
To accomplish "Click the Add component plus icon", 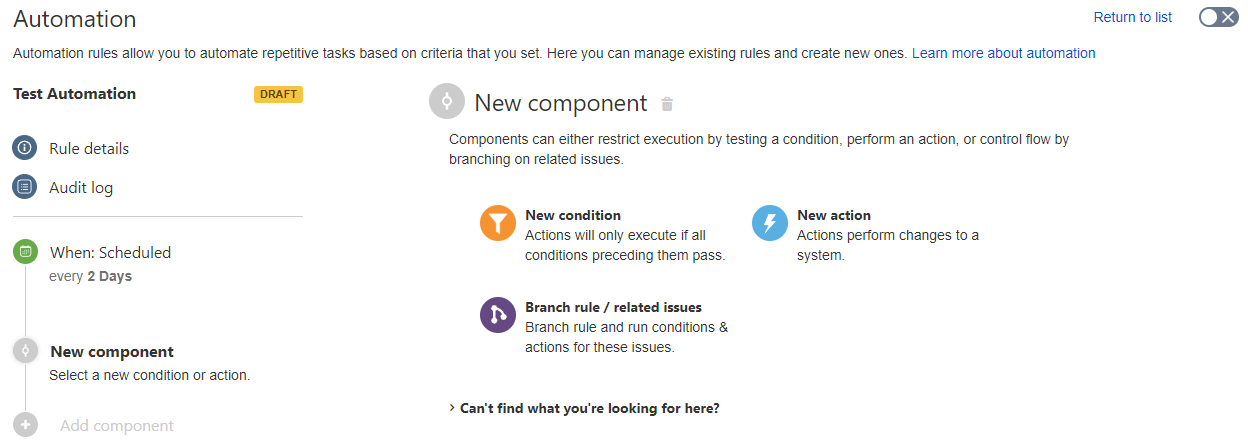I will pos(25,425).
